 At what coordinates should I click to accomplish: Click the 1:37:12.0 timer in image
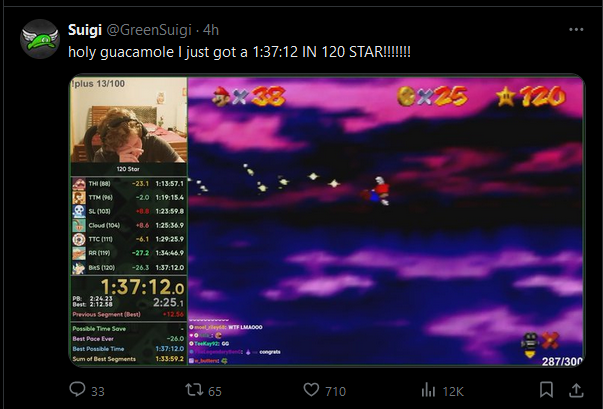tap(142, 287)
